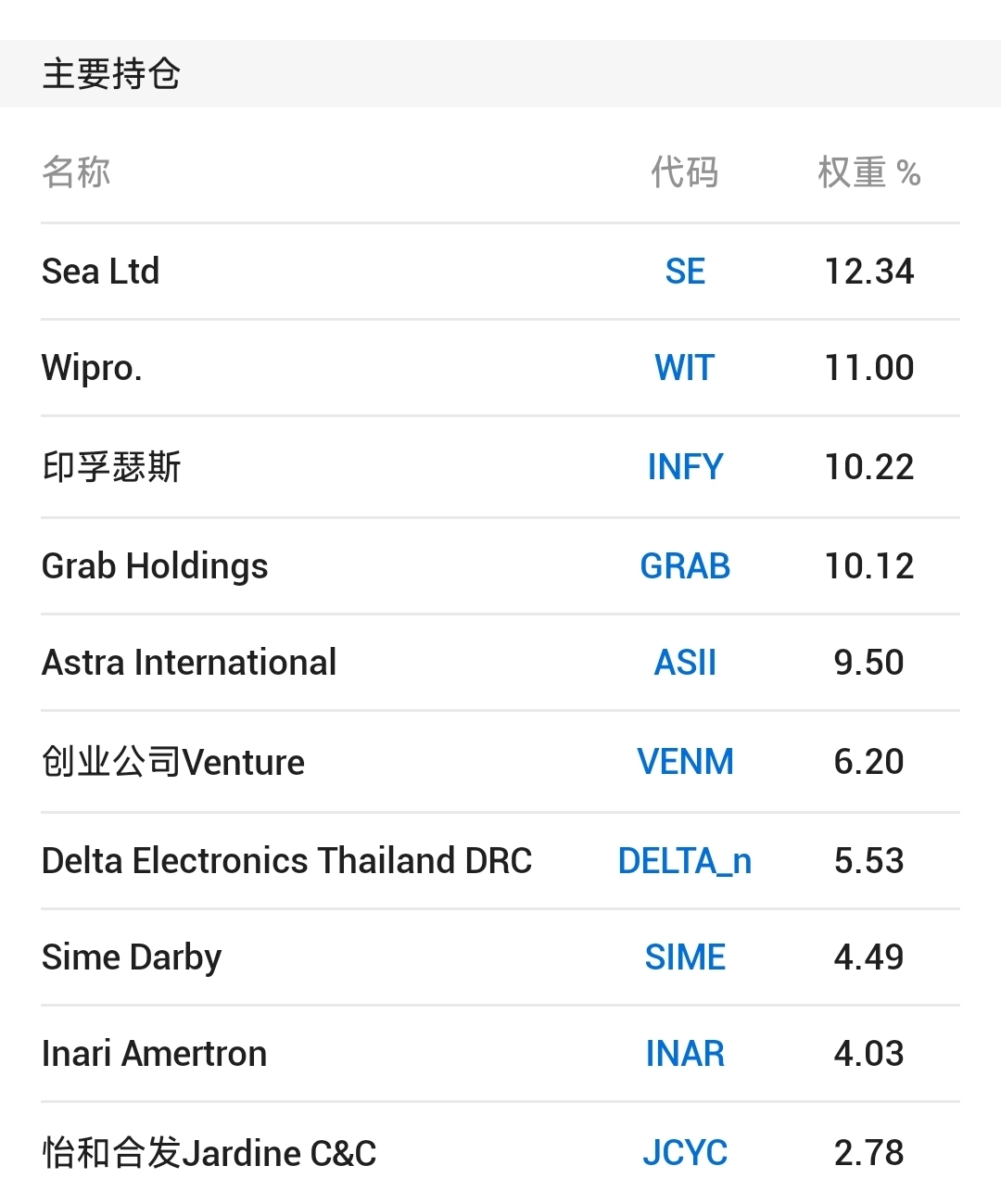Viewport: 1001px width, 1204px height.
Task: Select the GRAB ticker link
Action: 685,566
